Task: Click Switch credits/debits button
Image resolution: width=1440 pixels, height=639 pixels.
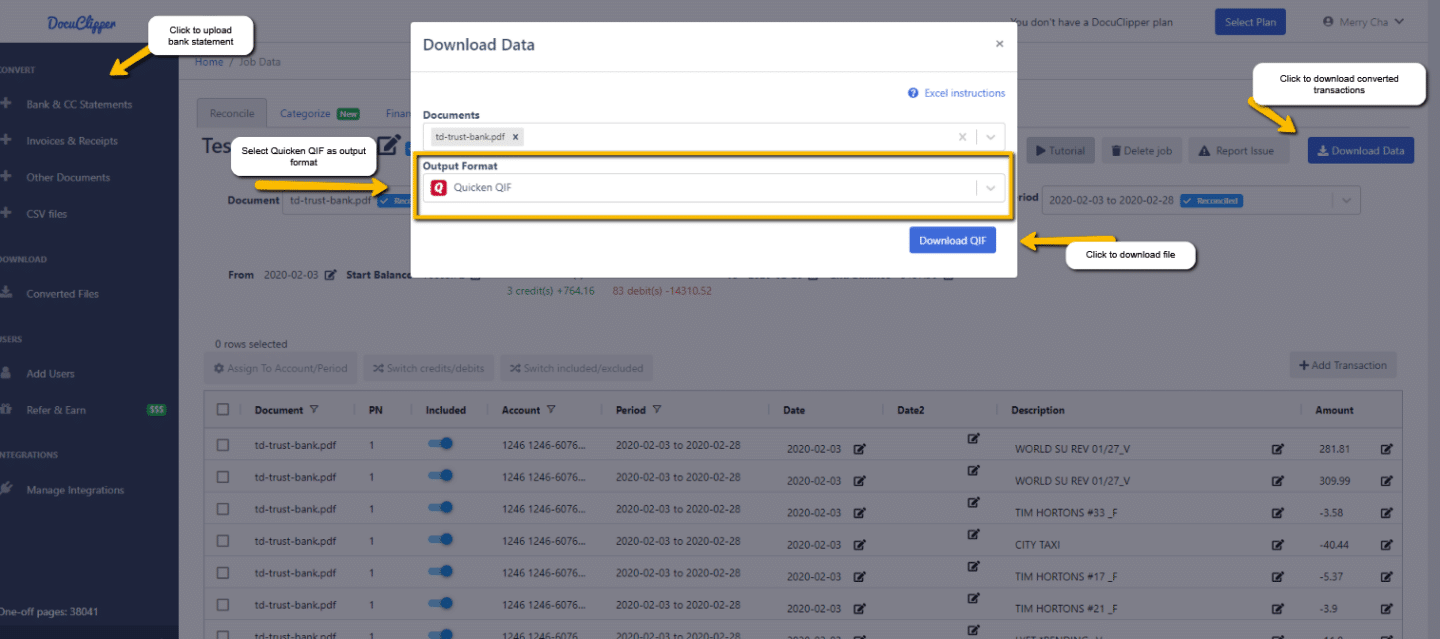Action: (428, 368)
